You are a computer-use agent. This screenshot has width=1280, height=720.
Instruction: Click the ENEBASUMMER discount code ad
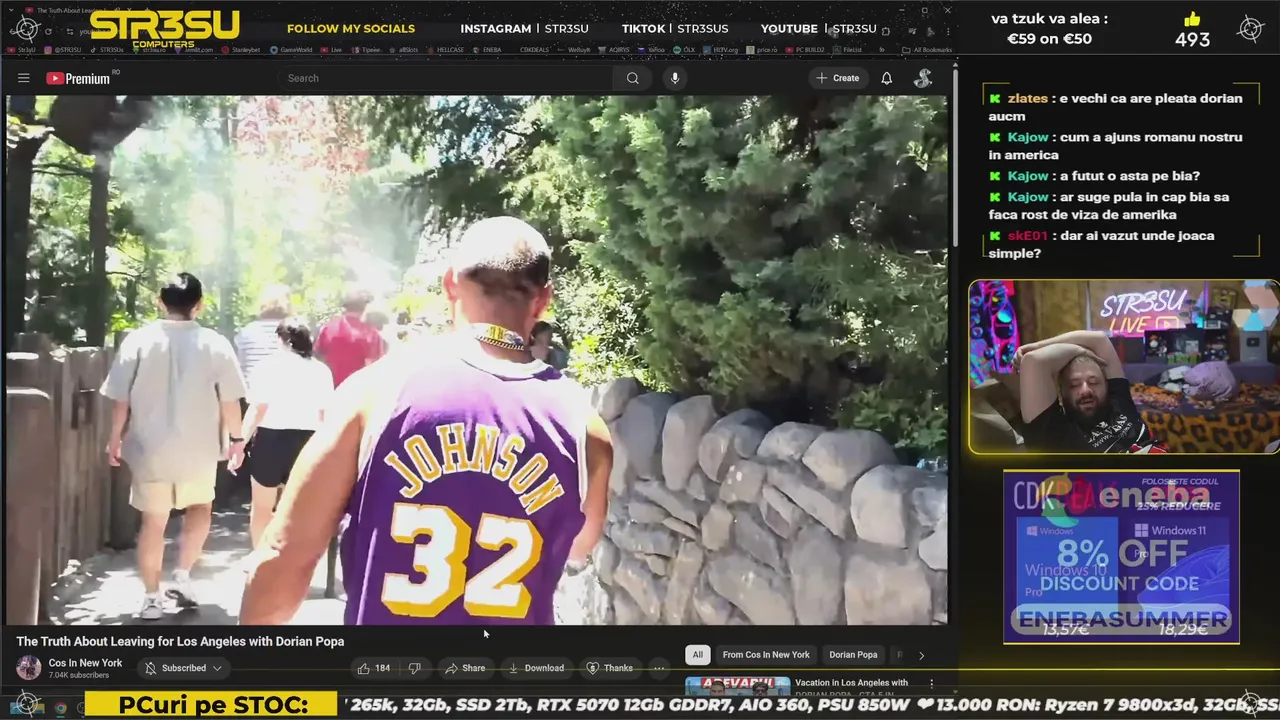pyautogui.click(x=1121, y=557)
